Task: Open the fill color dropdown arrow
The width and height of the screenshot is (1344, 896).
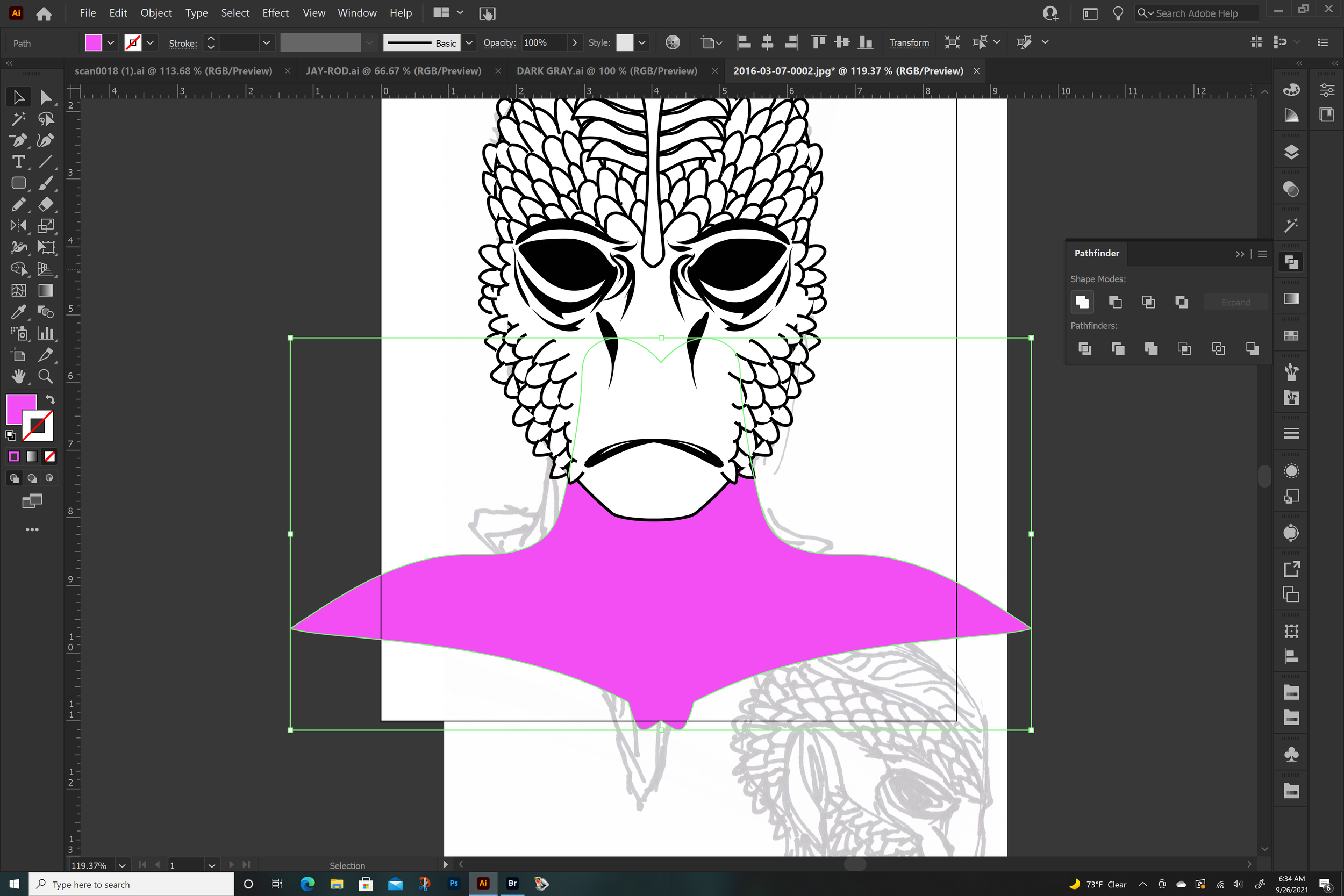Action: tap(111, 43)
